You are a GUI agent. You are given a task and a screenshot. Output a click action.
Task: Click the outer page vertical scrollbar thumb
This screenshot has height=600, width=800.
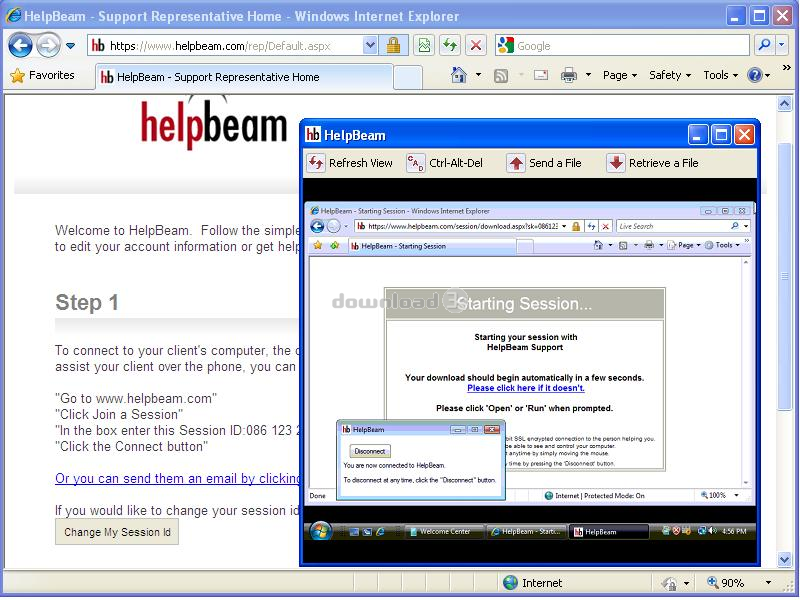[784, 276]
